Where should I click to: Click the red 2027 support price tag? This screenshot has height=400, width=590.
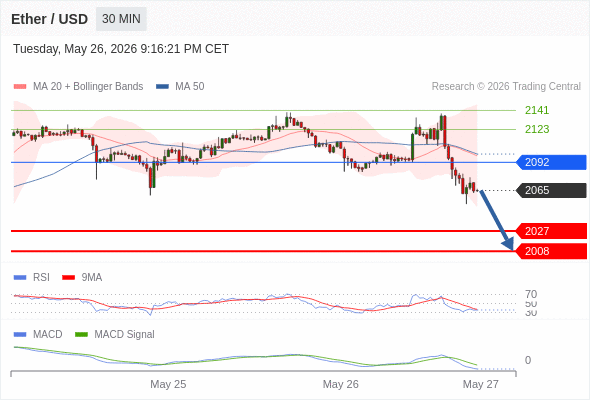[x=551, y=231]
